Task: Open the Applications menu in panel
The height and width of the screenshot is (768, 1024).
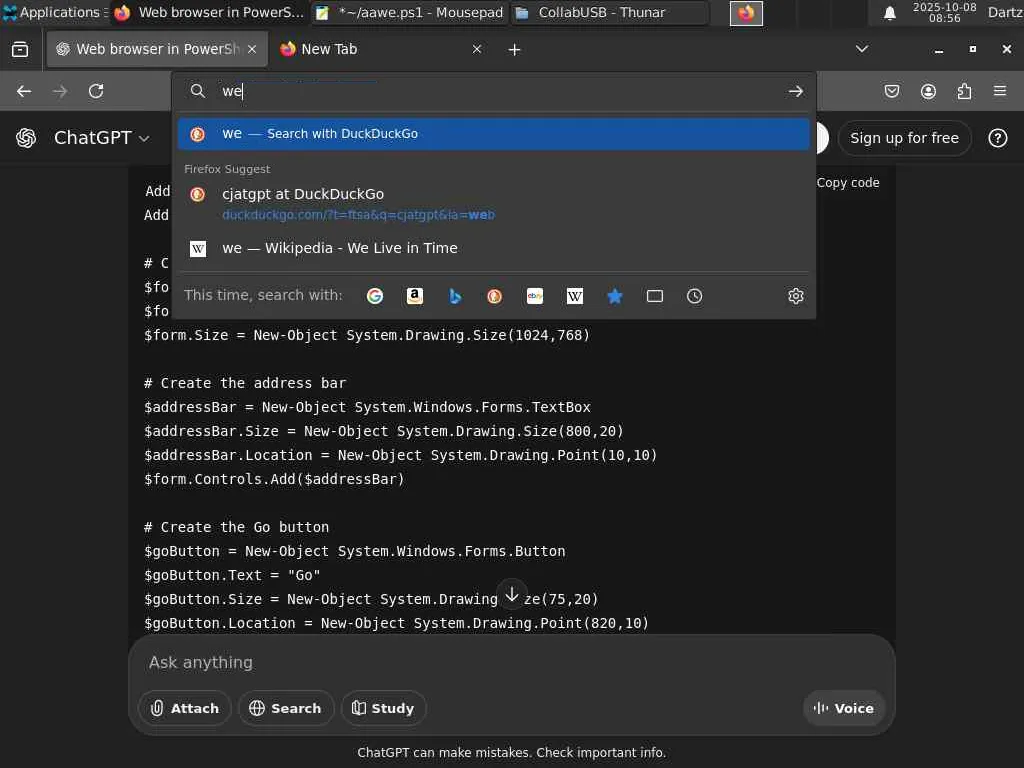Action: click(54, 12)
